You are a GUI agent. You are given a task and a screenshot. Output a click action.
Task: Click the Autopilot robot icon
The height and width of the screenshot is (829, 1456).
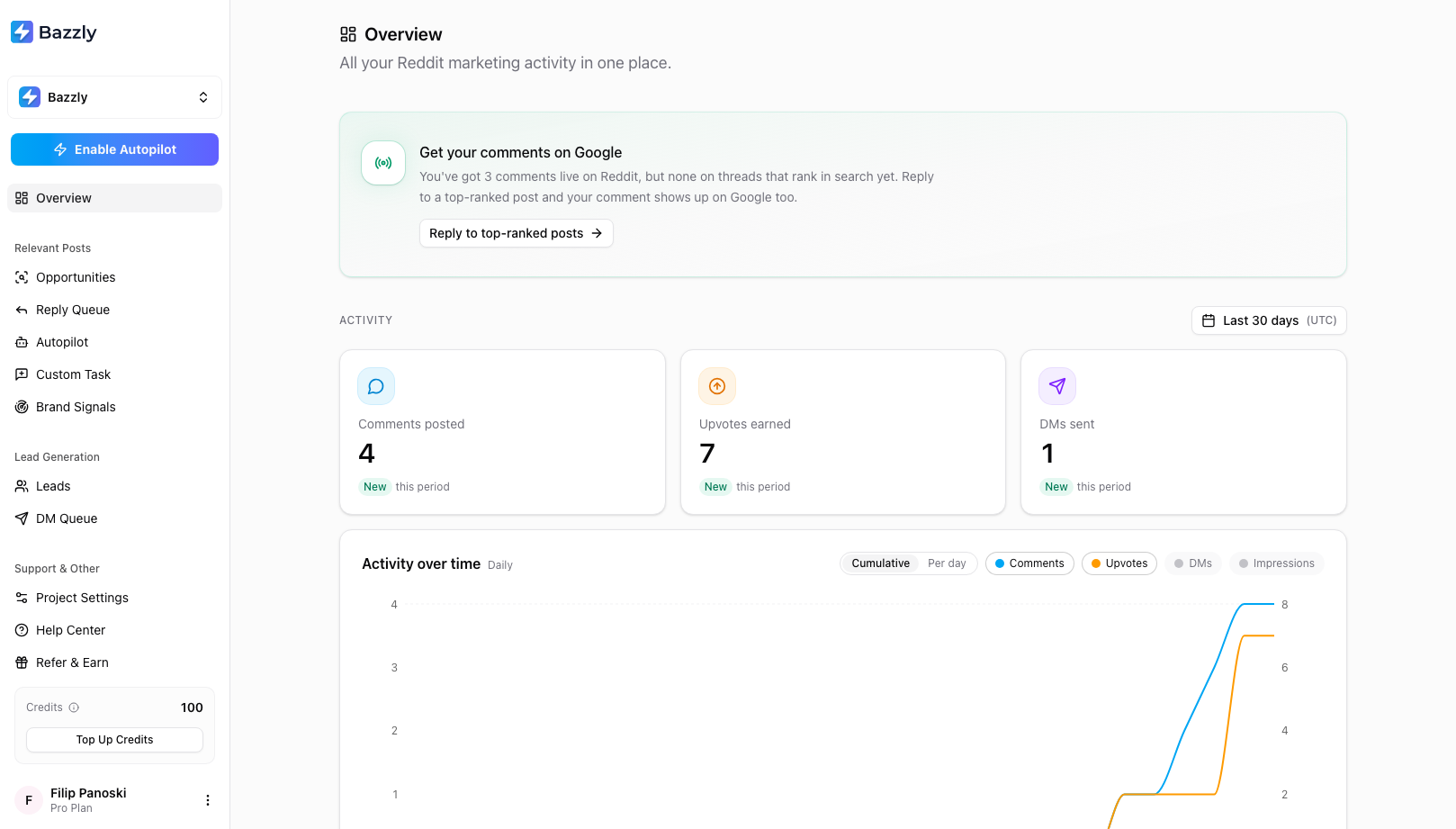[x=22, y=342]
